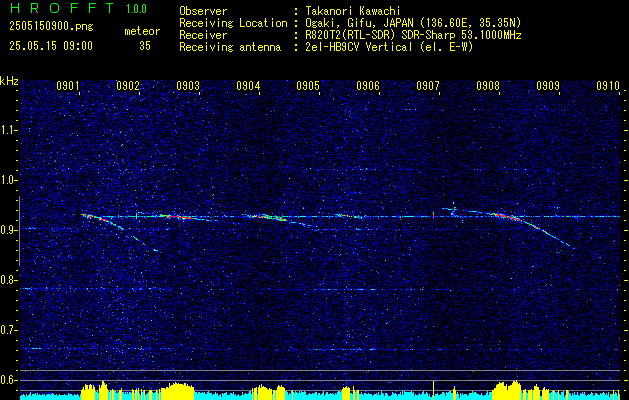This screenshot has width=629, height=400.
Task: Click the yellow power bars below 0903
Action: [178, 391]
